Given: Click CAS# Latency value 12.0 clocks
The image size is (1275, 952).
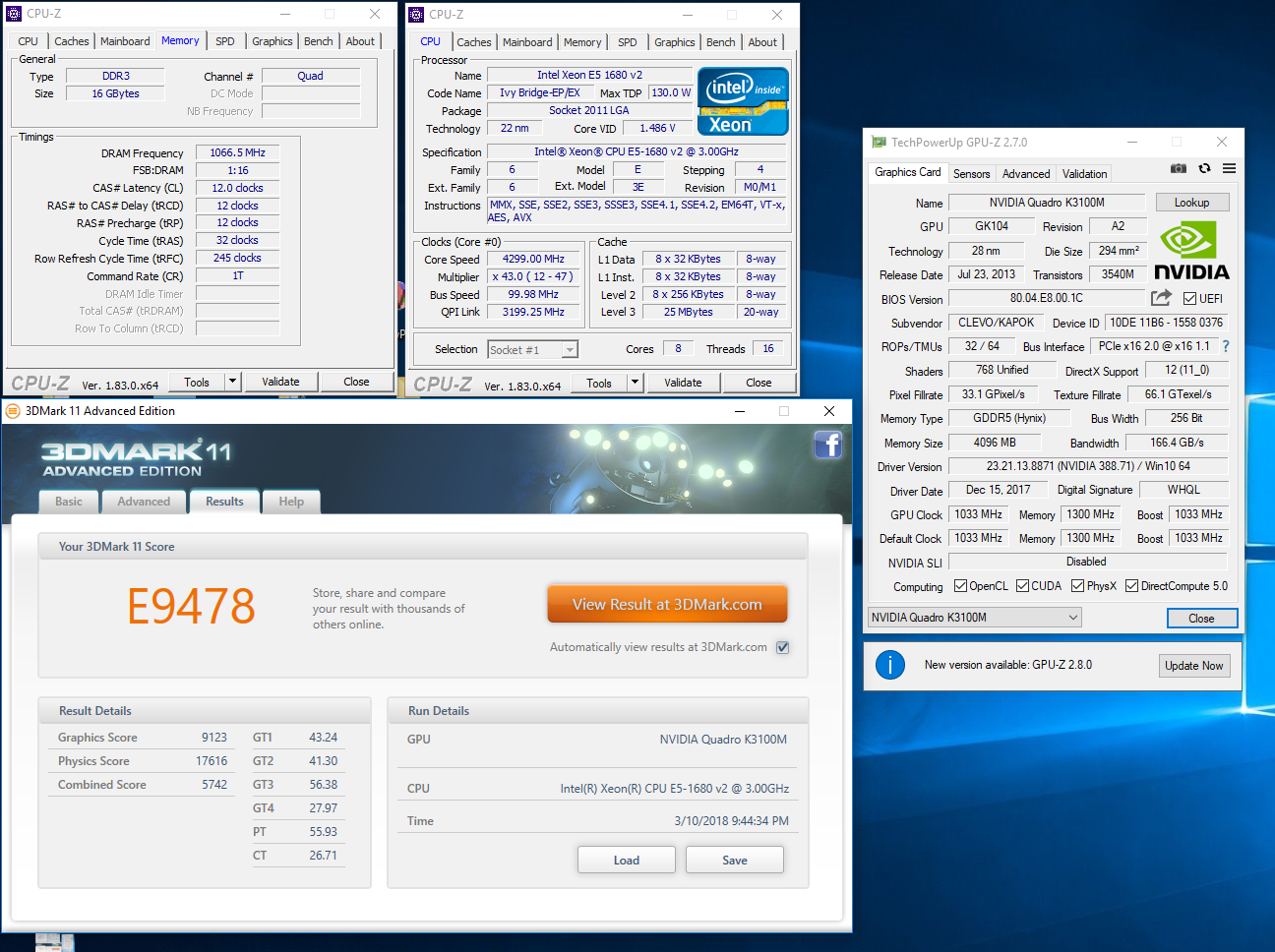Looking at the screenshot, I should click(237, 188).
